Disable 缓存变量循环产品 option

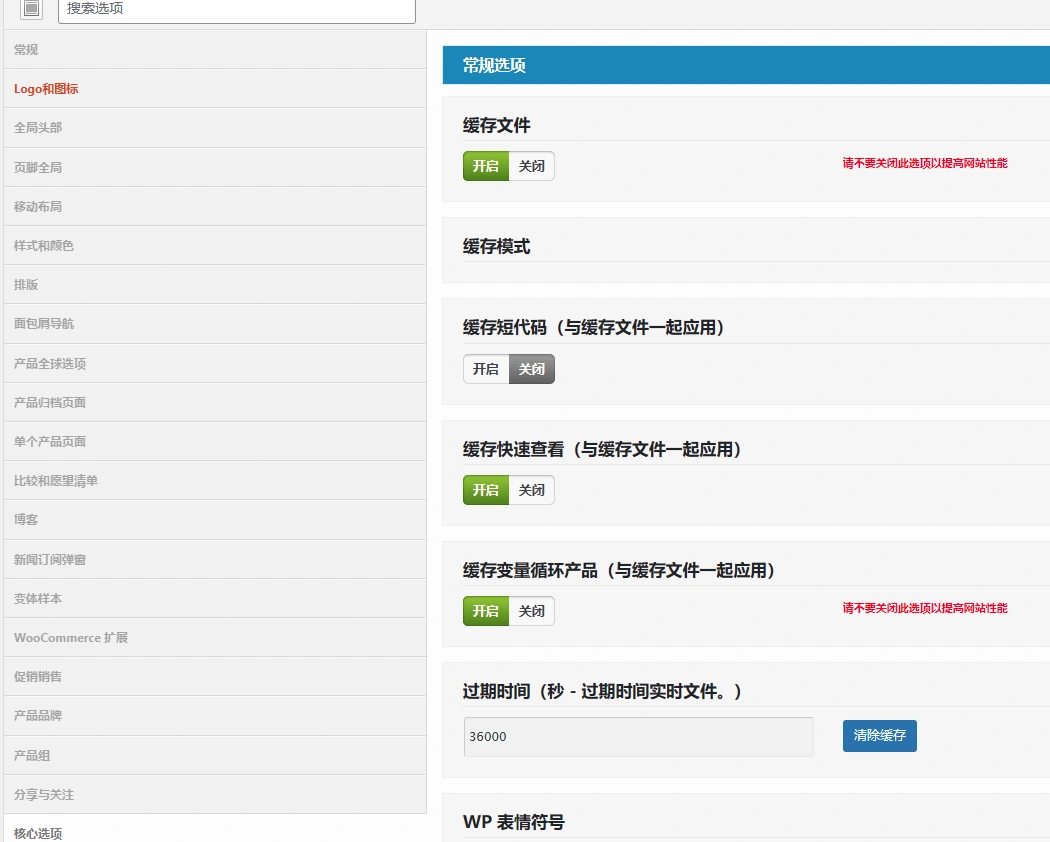(x=531, y=611)
